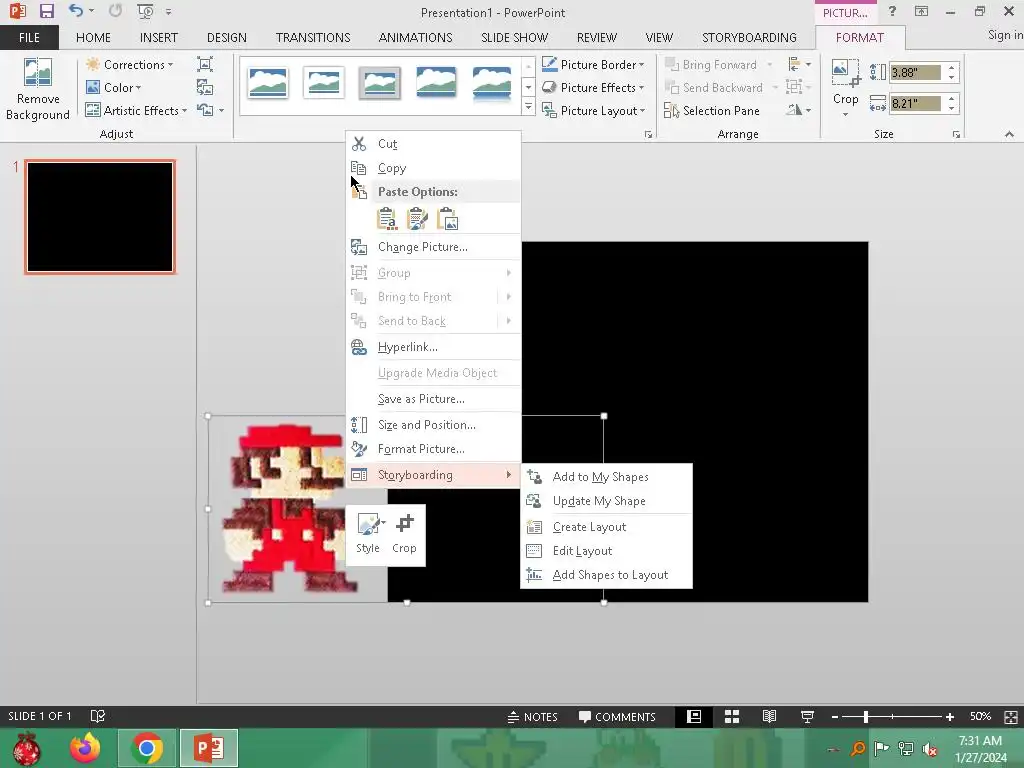Screen dimensions: 1024x768
Task: Click the Remove Background button
Action: 37,89
